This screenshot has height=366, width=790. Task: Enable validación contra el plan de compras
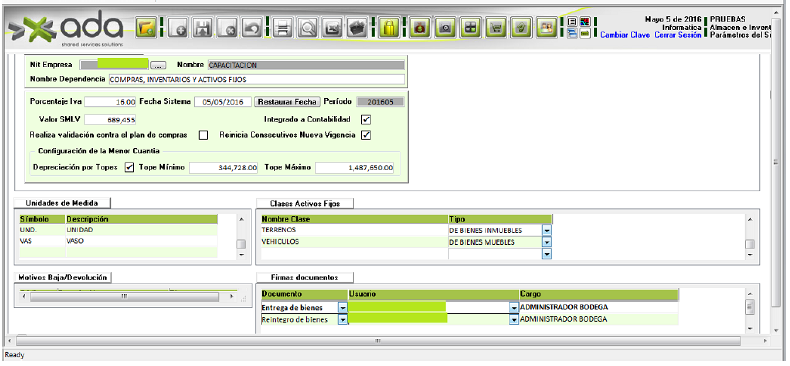203,135
